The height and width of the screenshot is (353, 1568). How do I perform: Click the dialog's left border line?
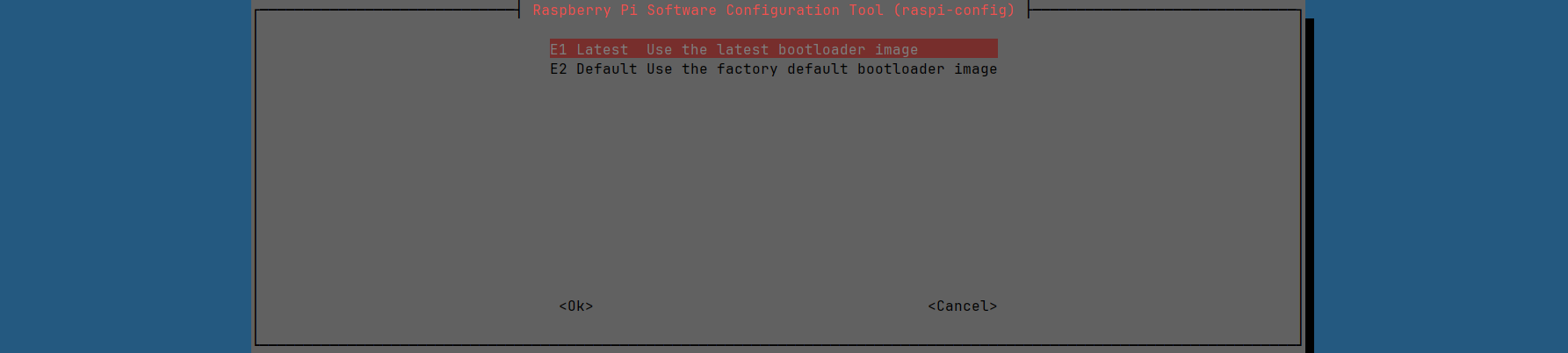pos(256,176)
